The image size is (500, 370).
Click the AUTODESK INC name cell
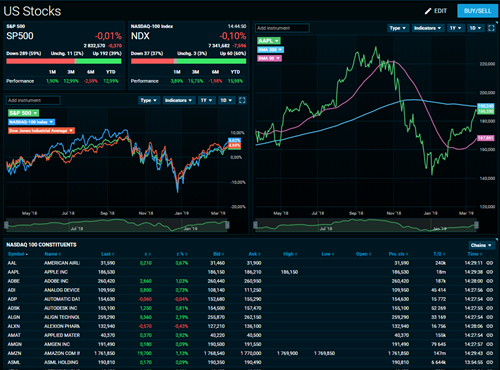pos(61,308)
